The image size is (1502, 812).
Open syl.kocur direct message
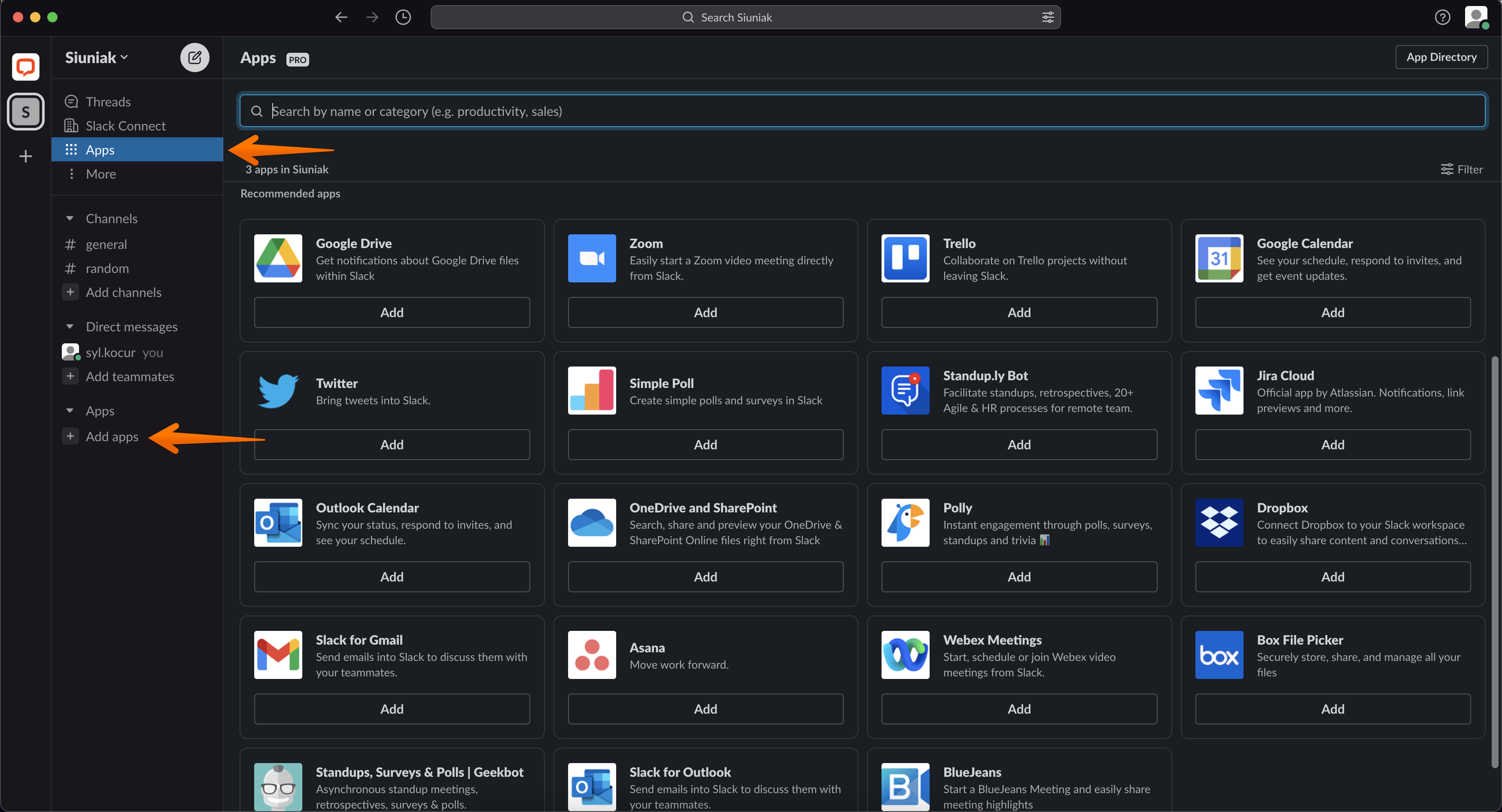point(137,352)
